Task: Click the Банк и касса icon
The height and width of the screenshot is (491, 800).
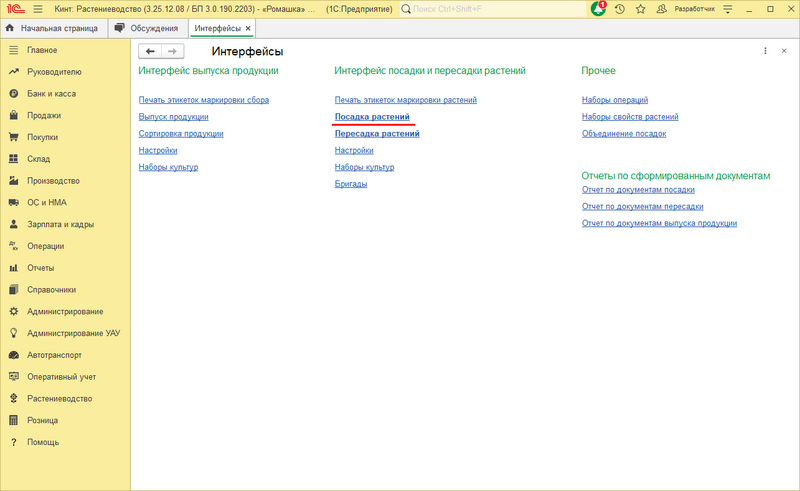Action: tap(14, 93)
